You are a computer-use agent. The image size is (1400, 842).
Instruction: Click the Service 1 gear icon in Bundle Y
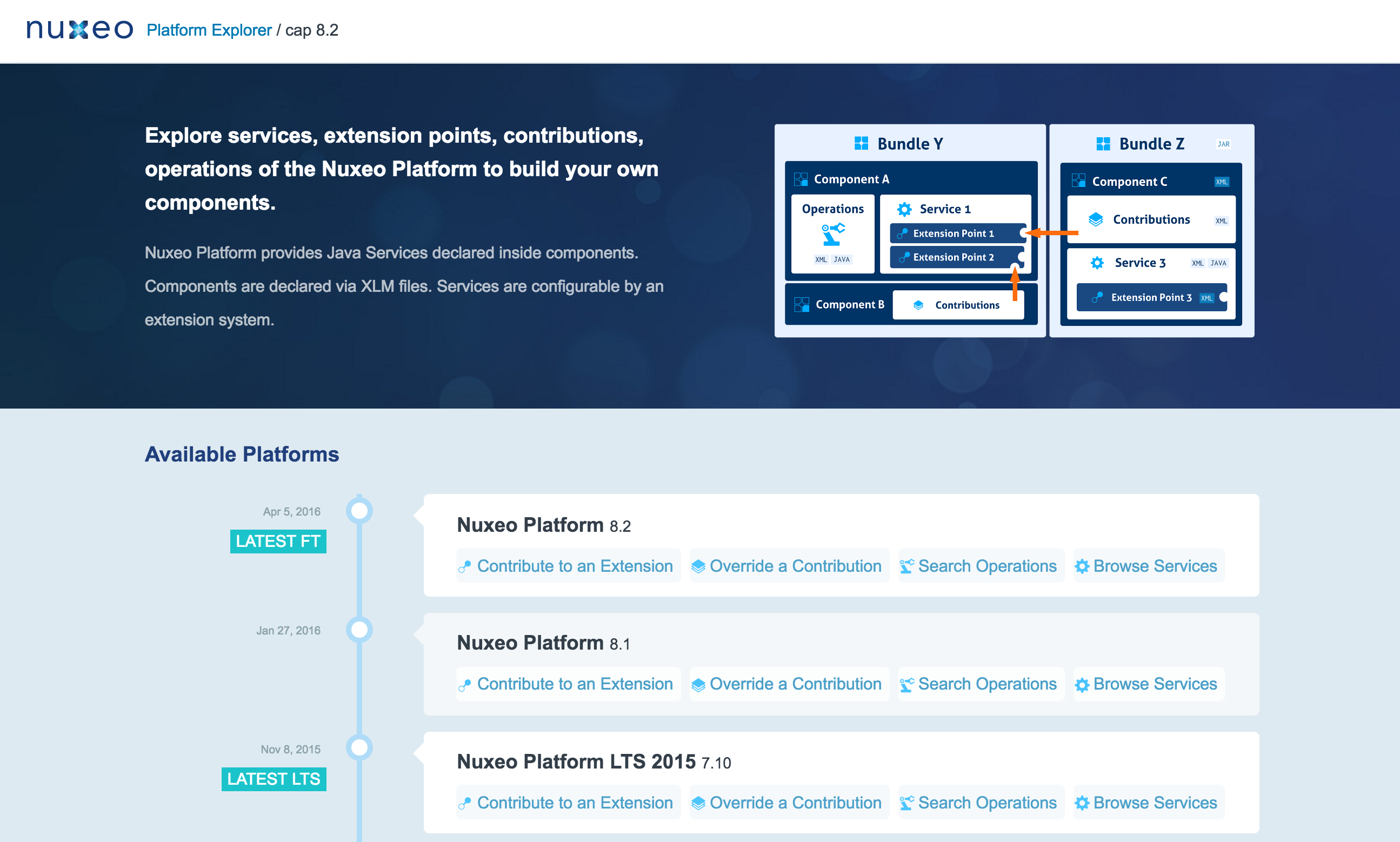(x=904, y=208)
